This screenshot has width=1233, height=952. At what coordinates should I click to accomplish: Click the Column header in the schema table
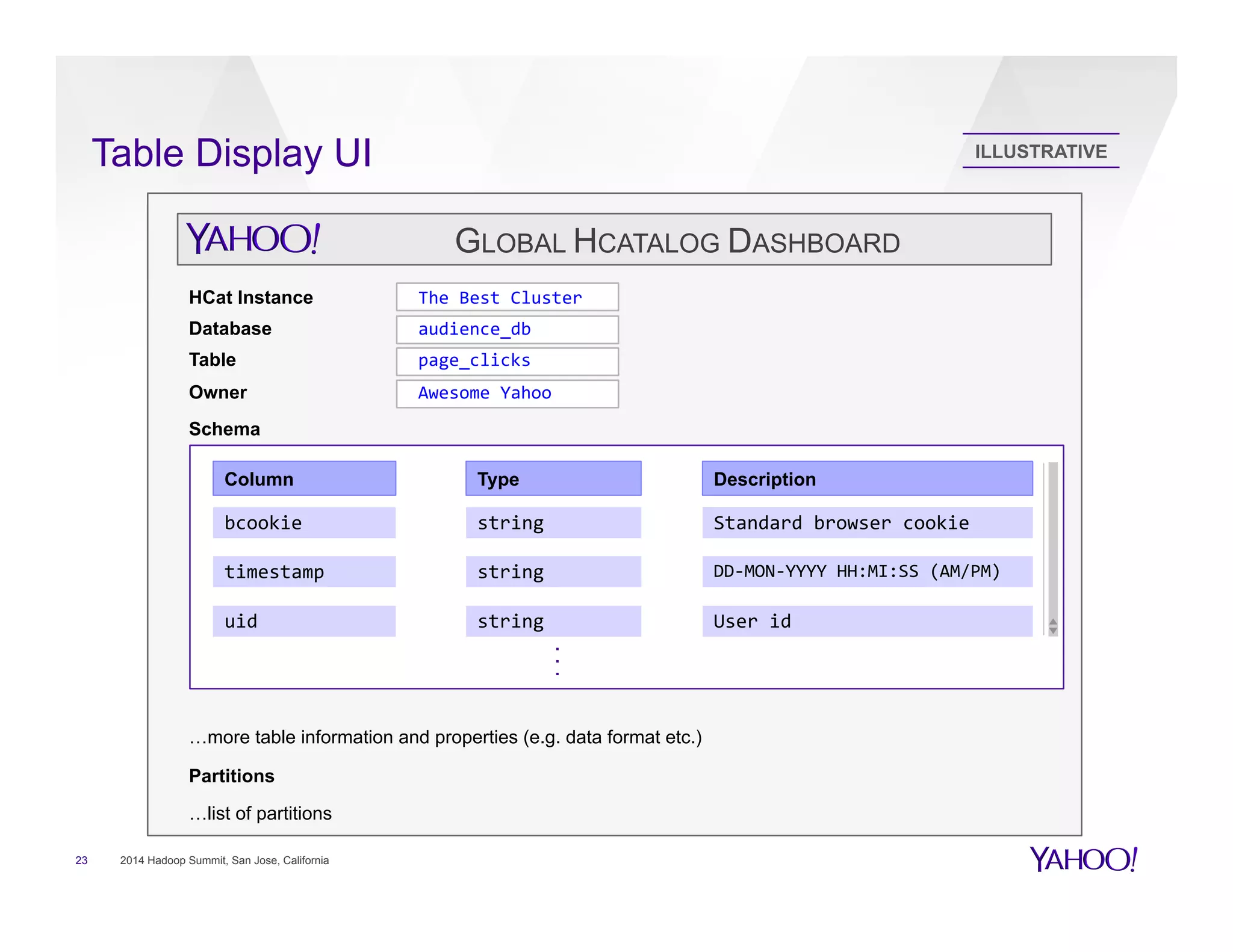point(304,479)
